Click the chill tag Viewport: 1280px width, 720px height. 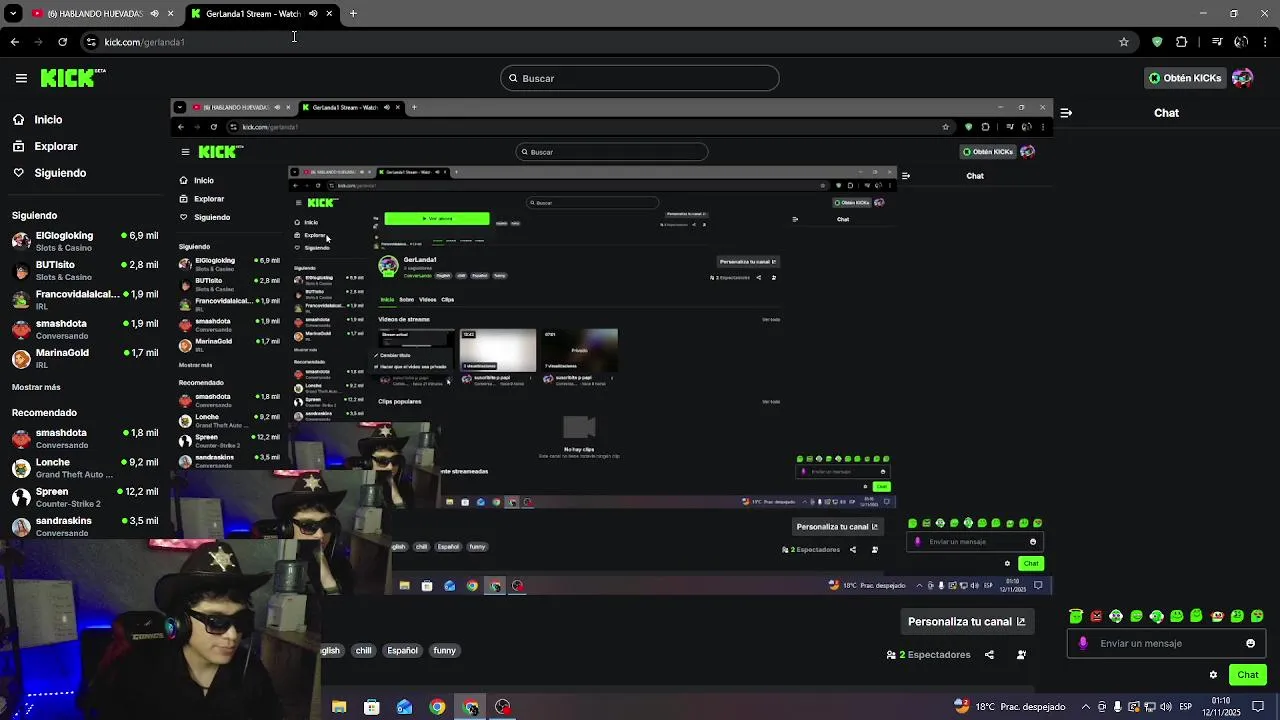pyautogui.click(x=363, y=650)
